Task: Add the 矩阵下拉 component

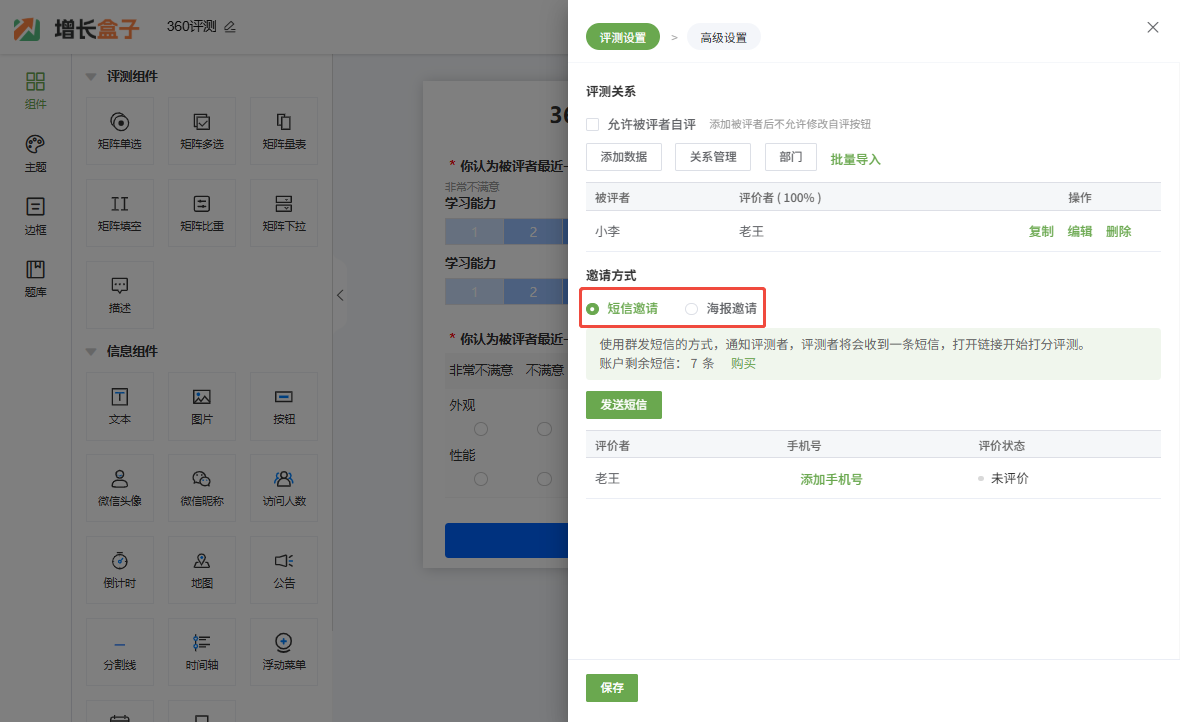Action: click(x=284, y=212)
